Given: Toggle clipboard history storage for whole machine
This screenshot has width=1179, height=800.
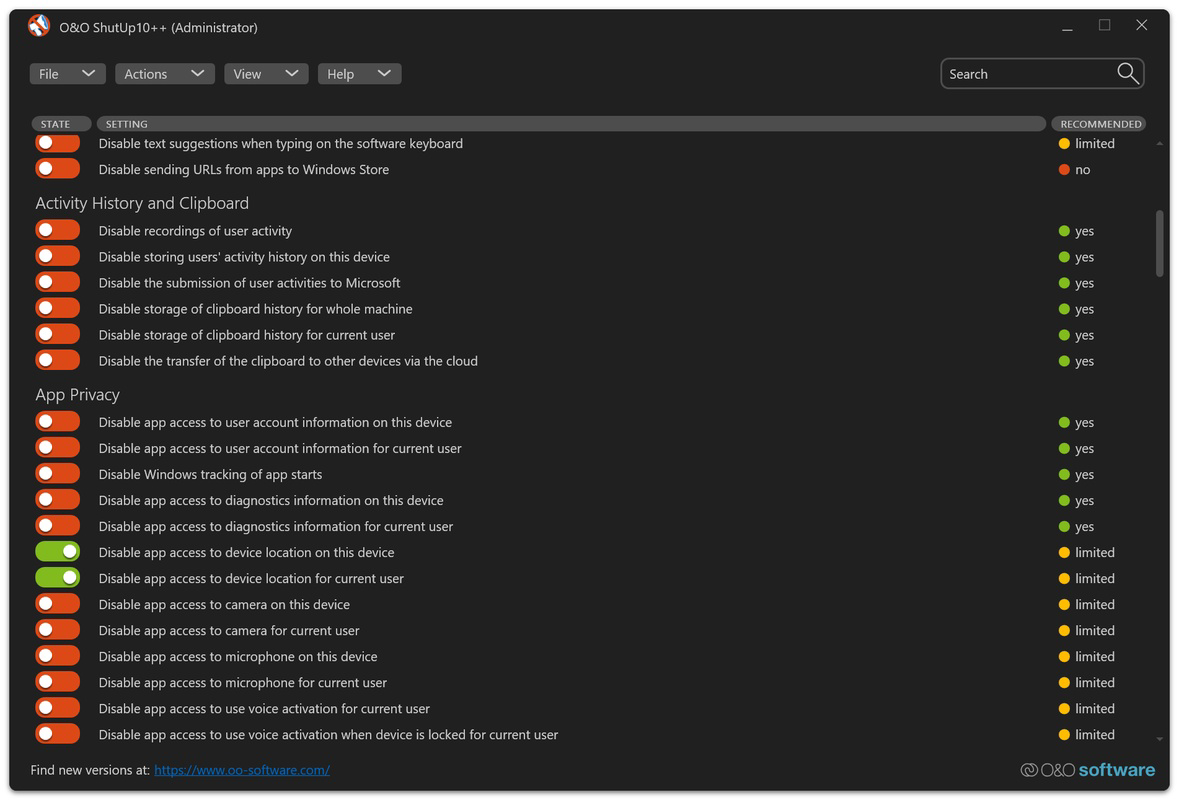Looking at the screenshot, I should (x=57, y=308).
